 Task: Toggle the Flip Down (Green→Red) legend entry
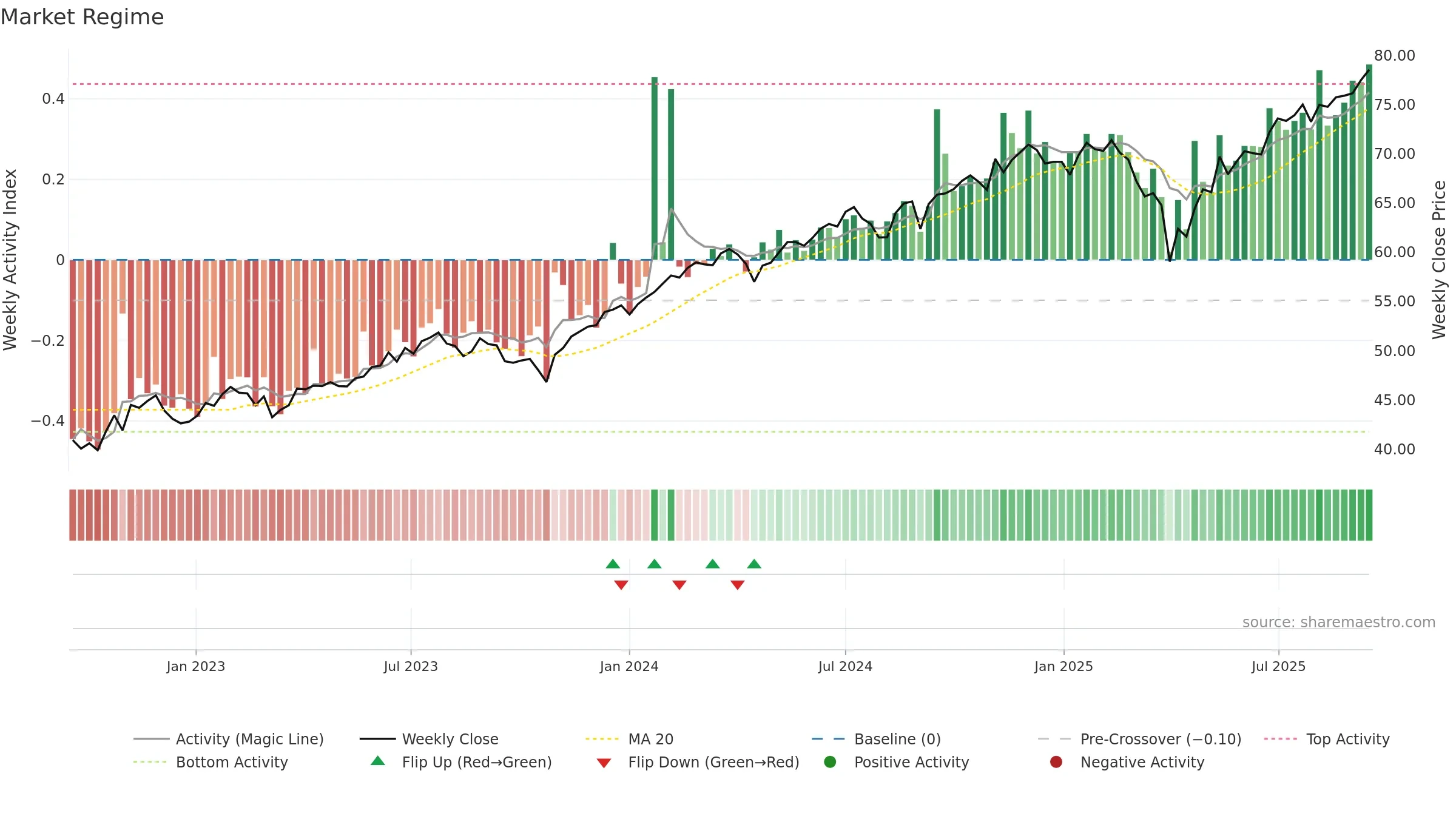point(698,762)
